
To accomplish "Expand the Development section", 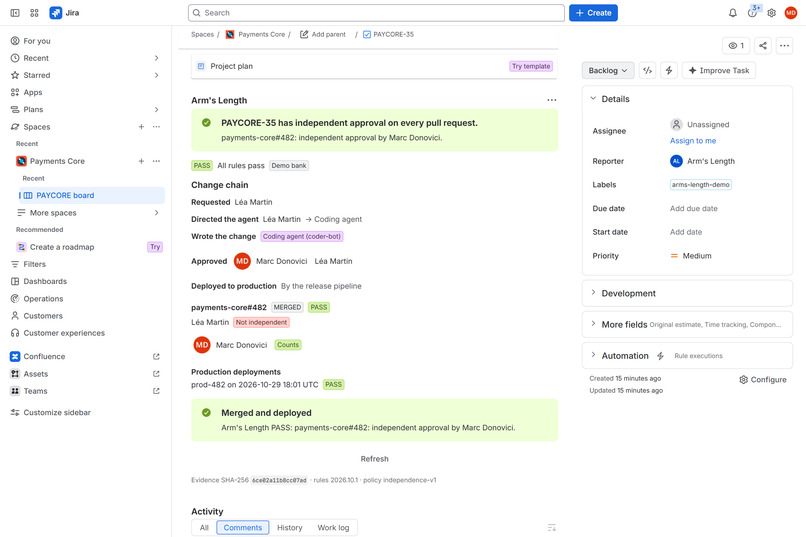I will pyautogui.click(x=593, y=293).
